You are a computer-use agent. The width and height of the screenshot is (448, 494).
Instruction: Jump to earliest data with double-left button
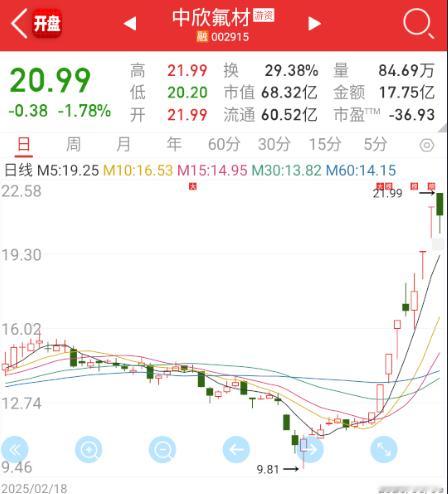coord(15,450)
